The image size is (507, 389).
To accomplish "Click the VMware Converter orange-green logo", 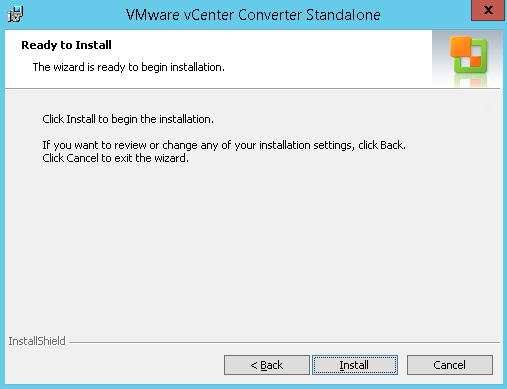I will point(468,55).
